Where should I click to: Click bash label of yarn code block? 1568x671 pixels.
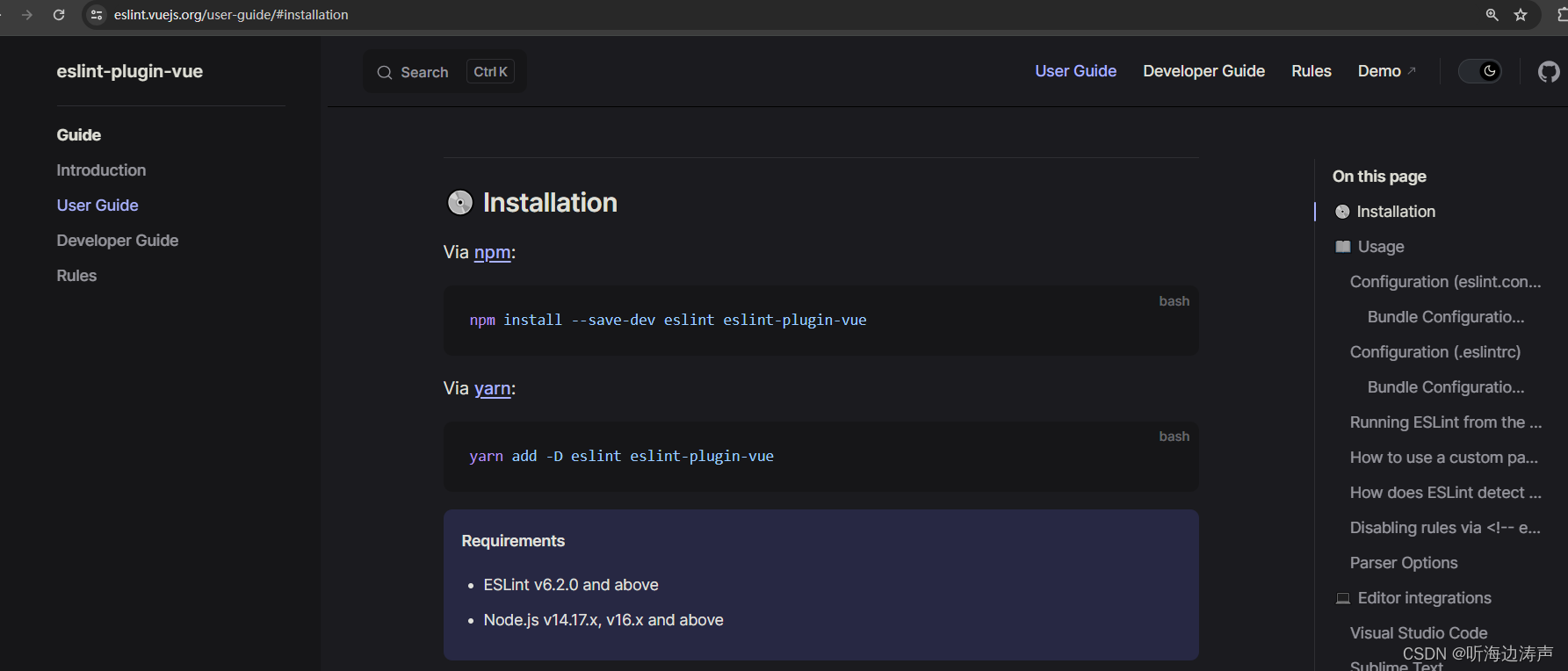[1174, 437]
